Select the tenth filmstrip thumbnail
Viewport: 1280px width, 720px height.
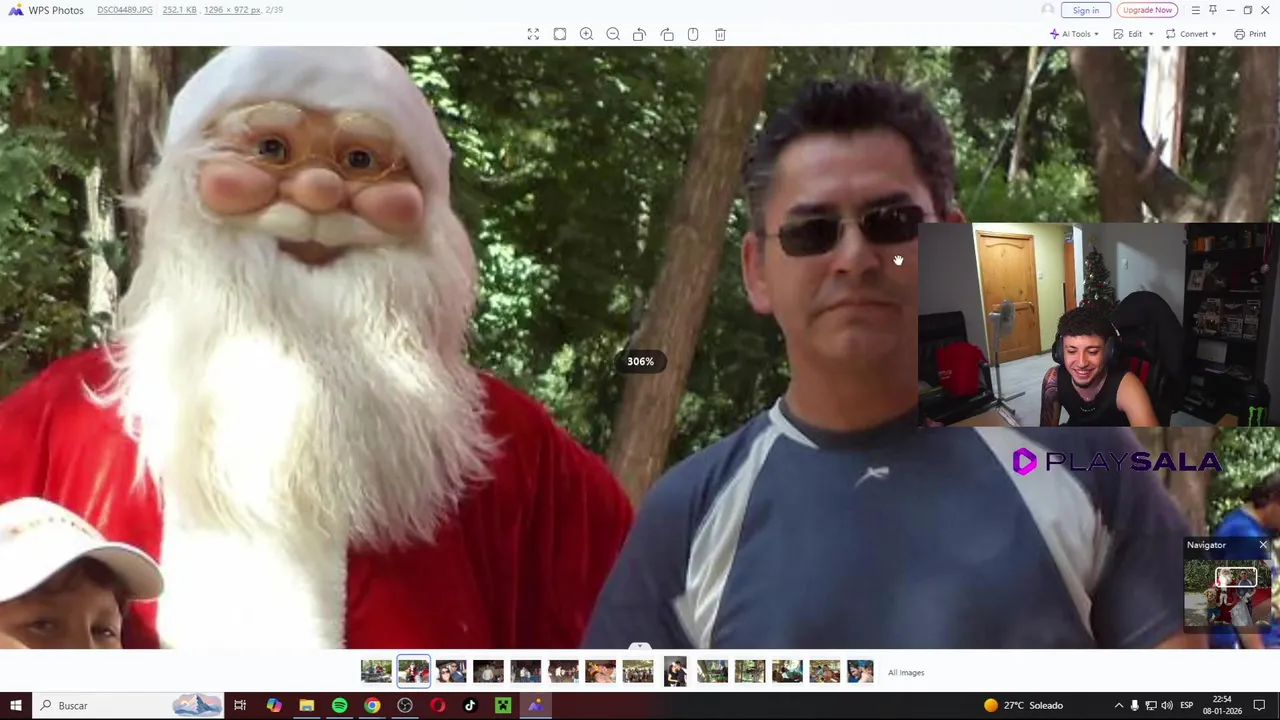(712, 671)
